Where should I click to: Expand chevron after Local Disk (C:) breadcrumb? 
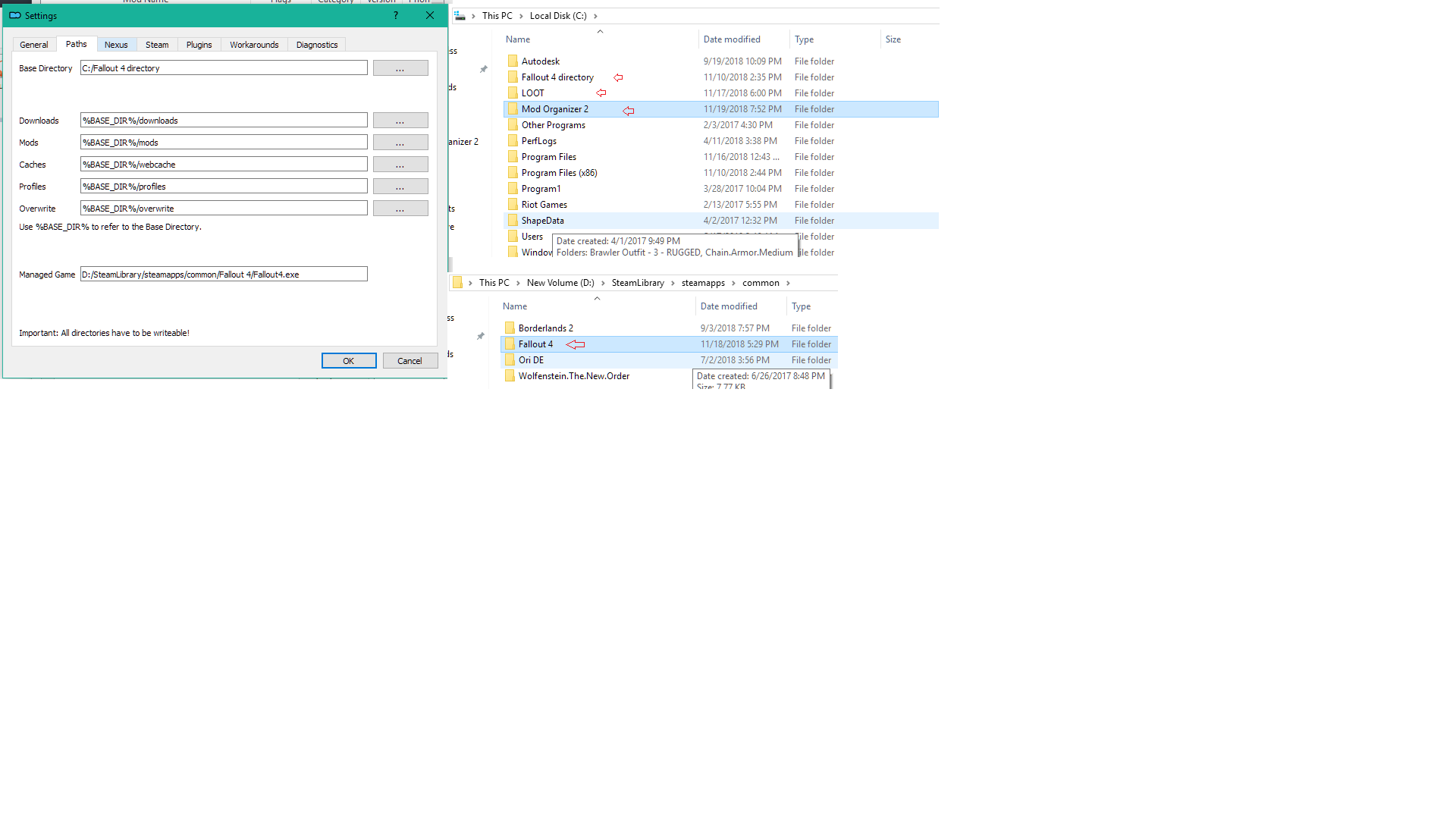[x=595, y=16]
